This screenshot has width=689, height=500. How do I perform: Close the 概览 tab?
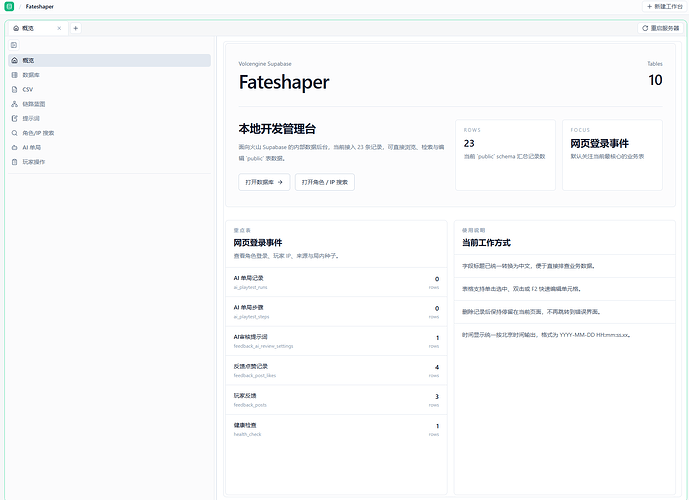click(59, 28)
